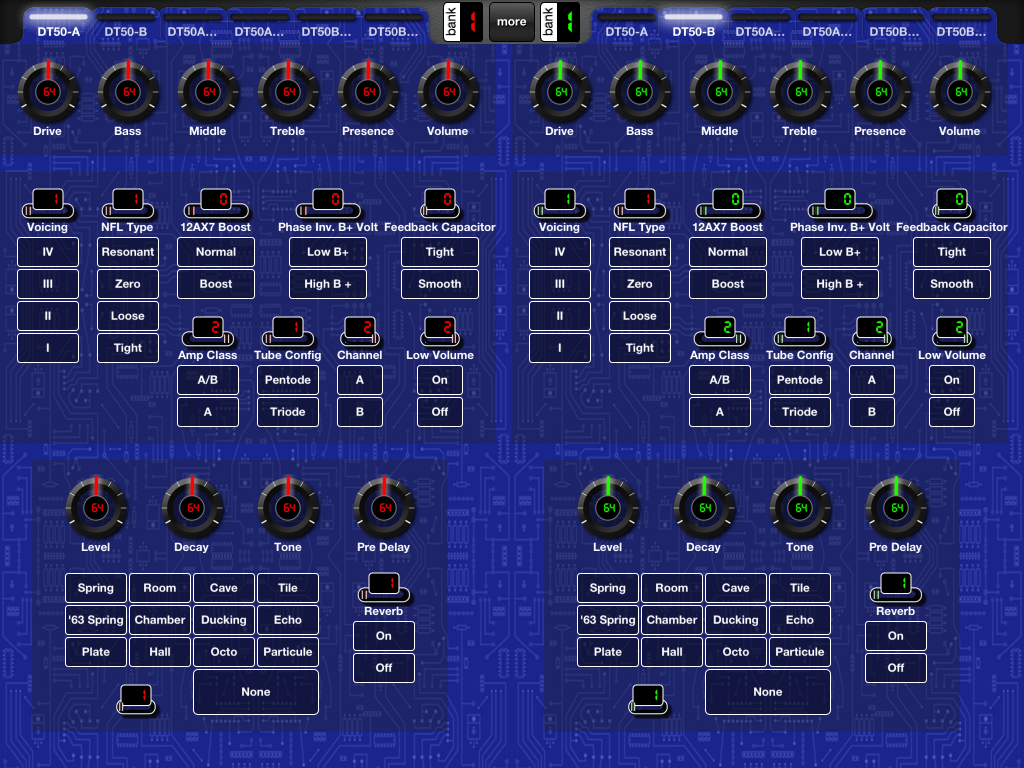Adjust the green reverb Level knob
The image size is (1024, 768).
(609, 508)
